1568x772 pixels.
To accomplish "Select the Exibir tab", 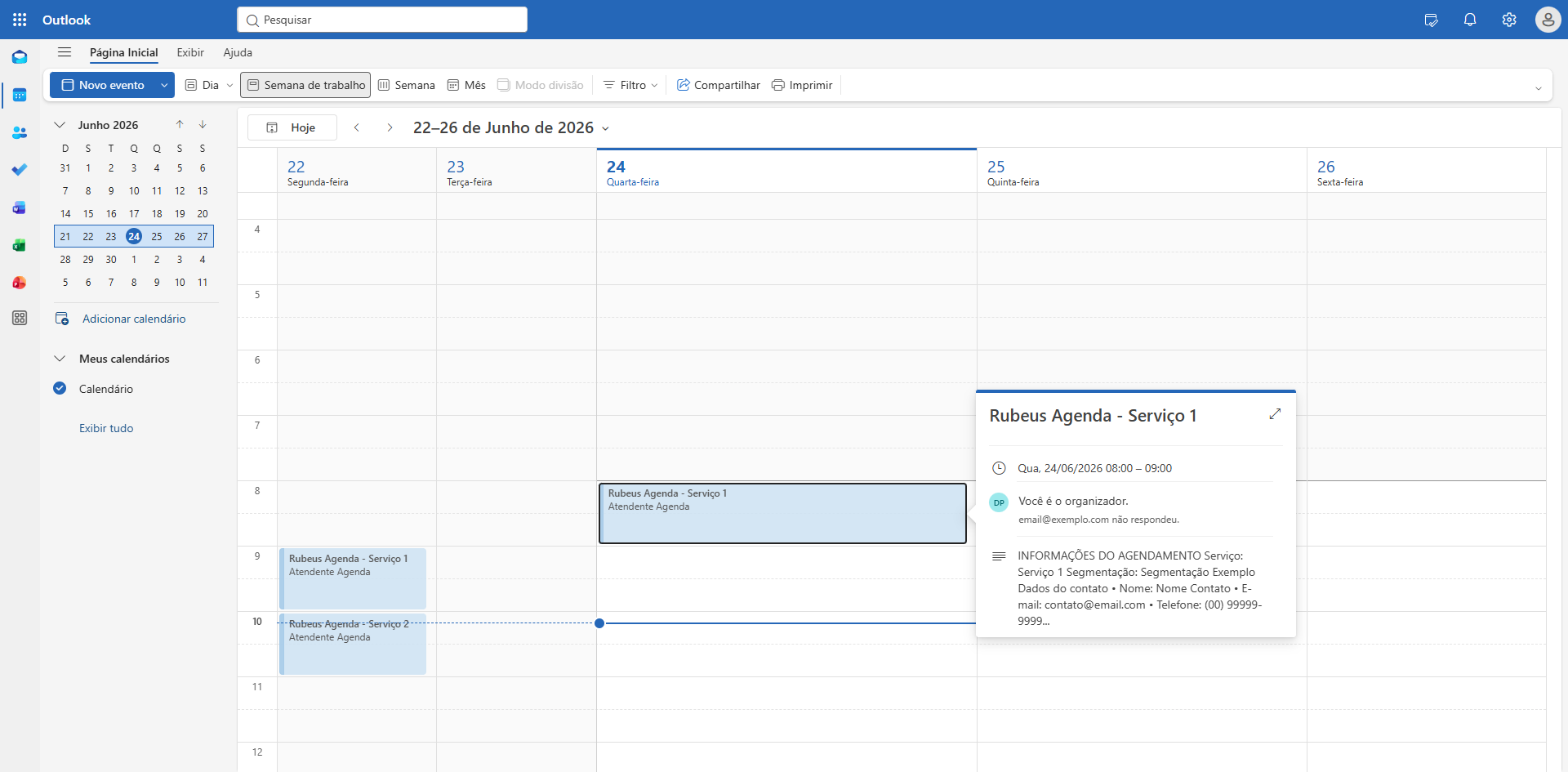I will [190, 52].
